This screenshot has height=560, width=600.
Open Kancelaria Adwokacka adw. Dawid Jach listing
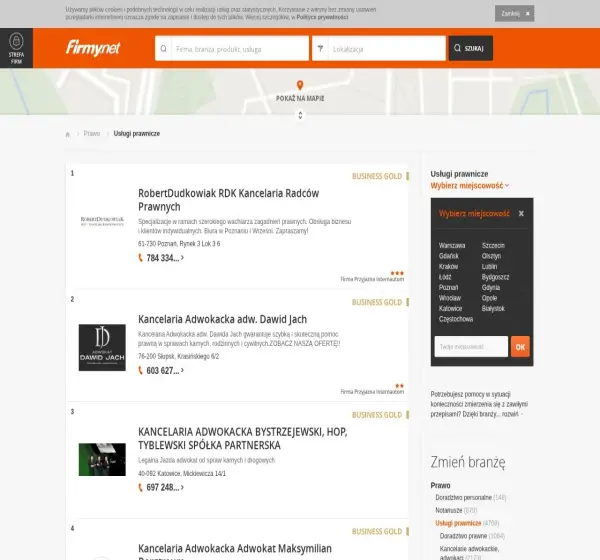(x=222, y=319)
